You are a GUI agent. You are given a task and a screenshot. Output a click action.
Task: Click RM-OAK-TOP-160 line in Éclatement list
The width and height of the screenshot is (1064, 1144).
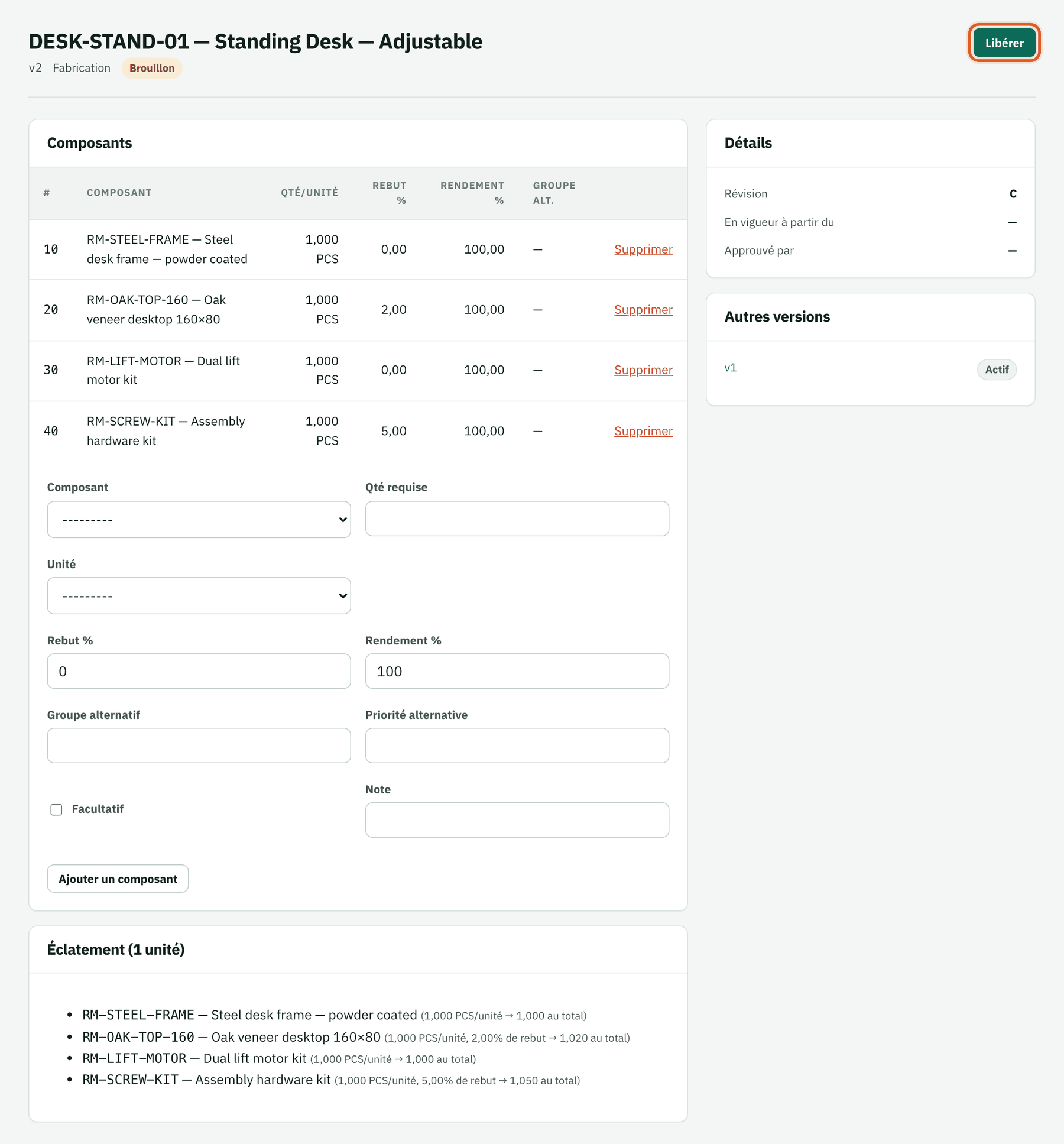coord(356,1037)
